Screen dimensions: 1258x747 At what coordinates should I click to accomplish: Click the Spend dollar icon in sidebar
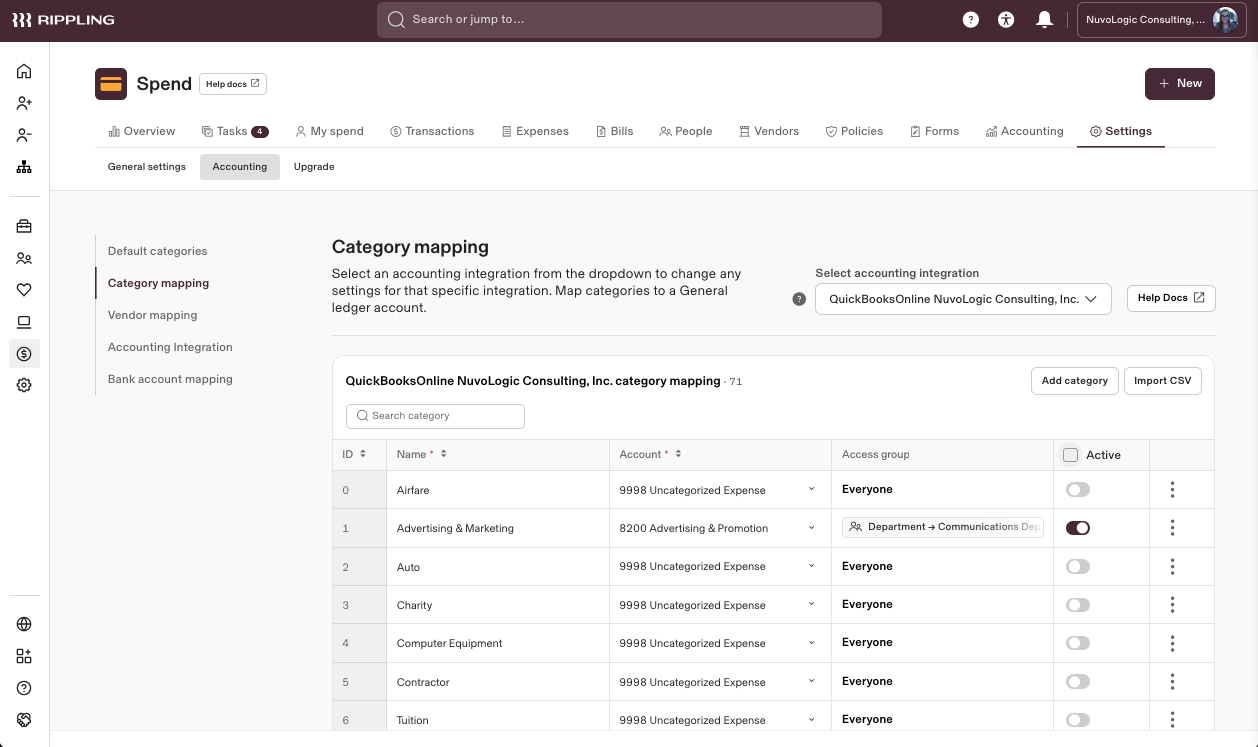(24, 353)
